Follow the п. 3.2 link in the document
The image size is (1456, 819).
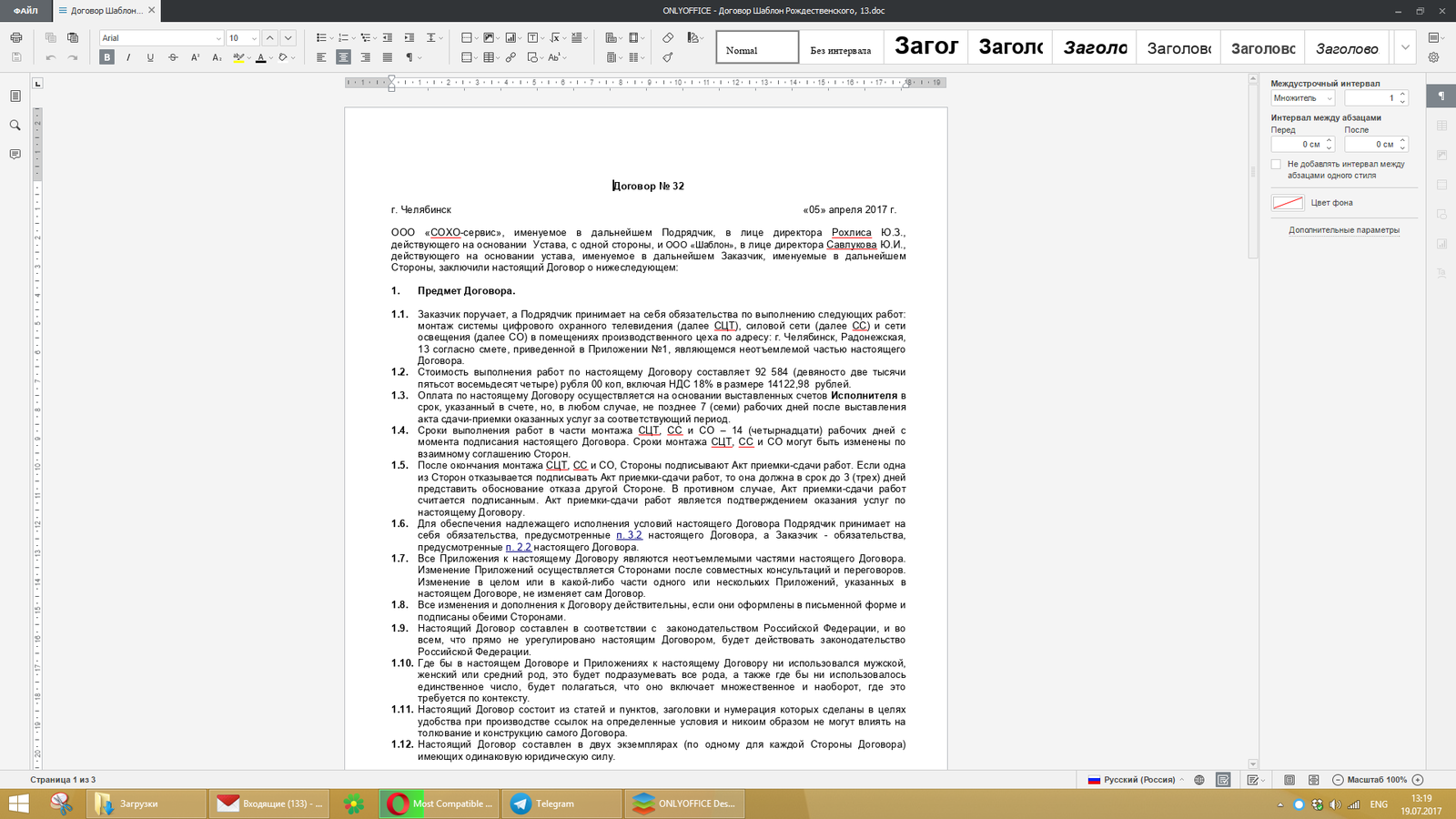click(629, 535)
